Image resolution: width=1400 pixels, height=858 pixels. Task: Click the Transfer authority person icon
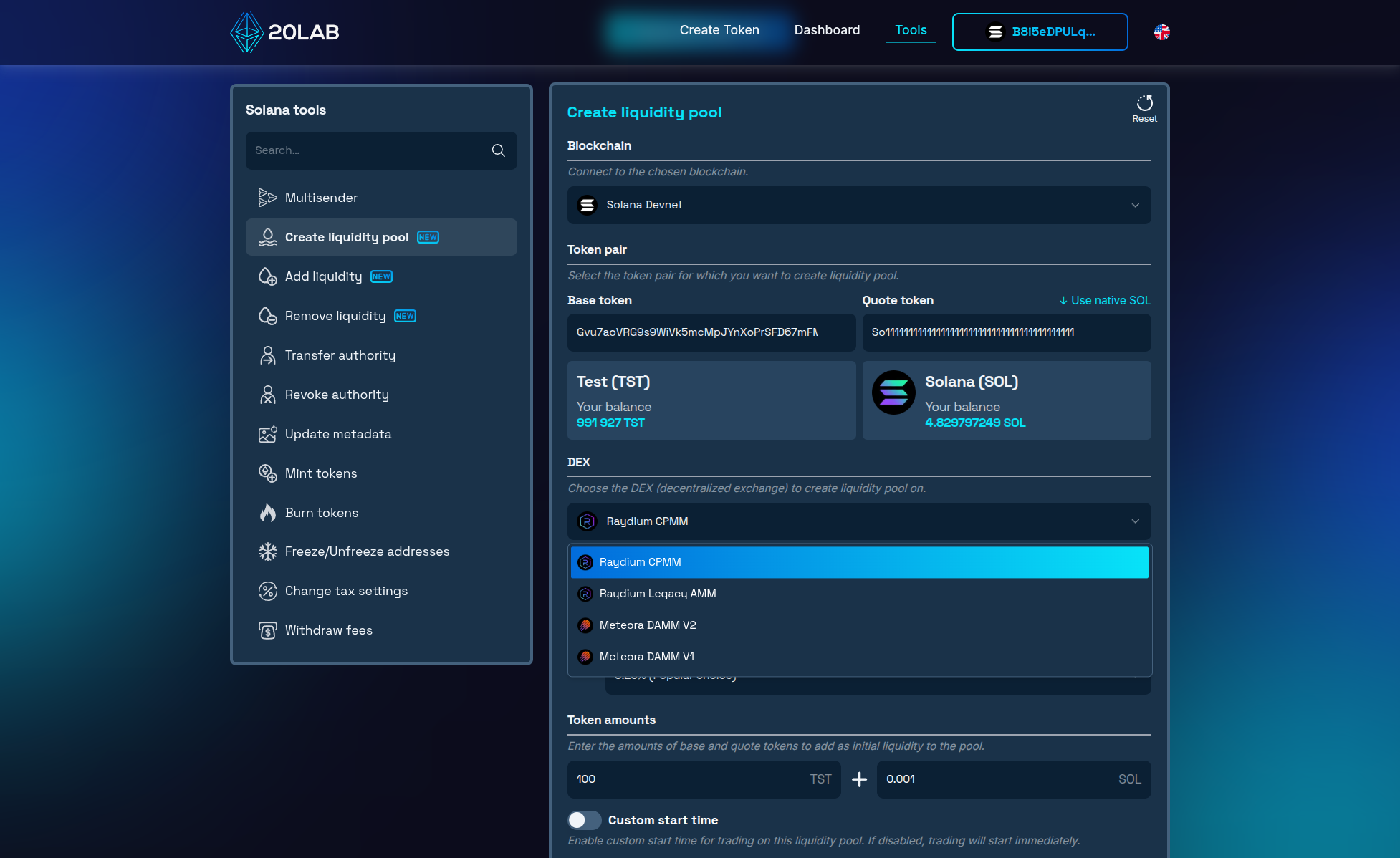coord(267,355)
